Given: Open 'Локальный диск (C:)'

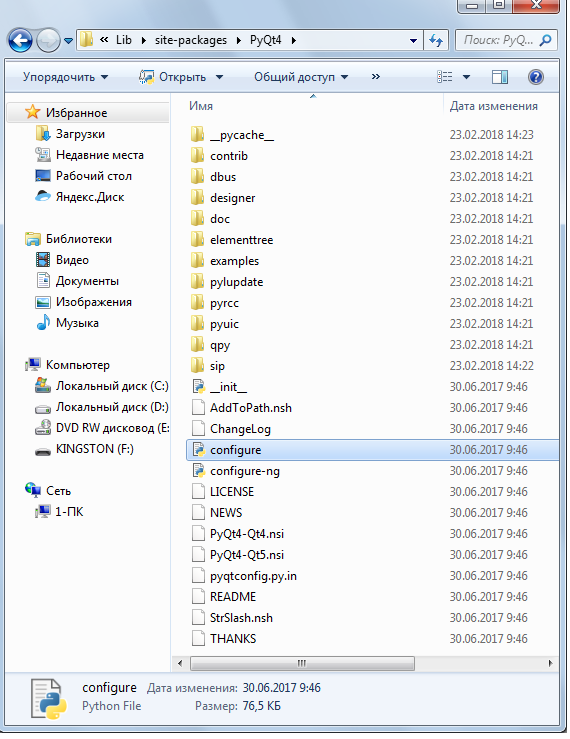Looking at the screenshot, I should pos(112,386).
